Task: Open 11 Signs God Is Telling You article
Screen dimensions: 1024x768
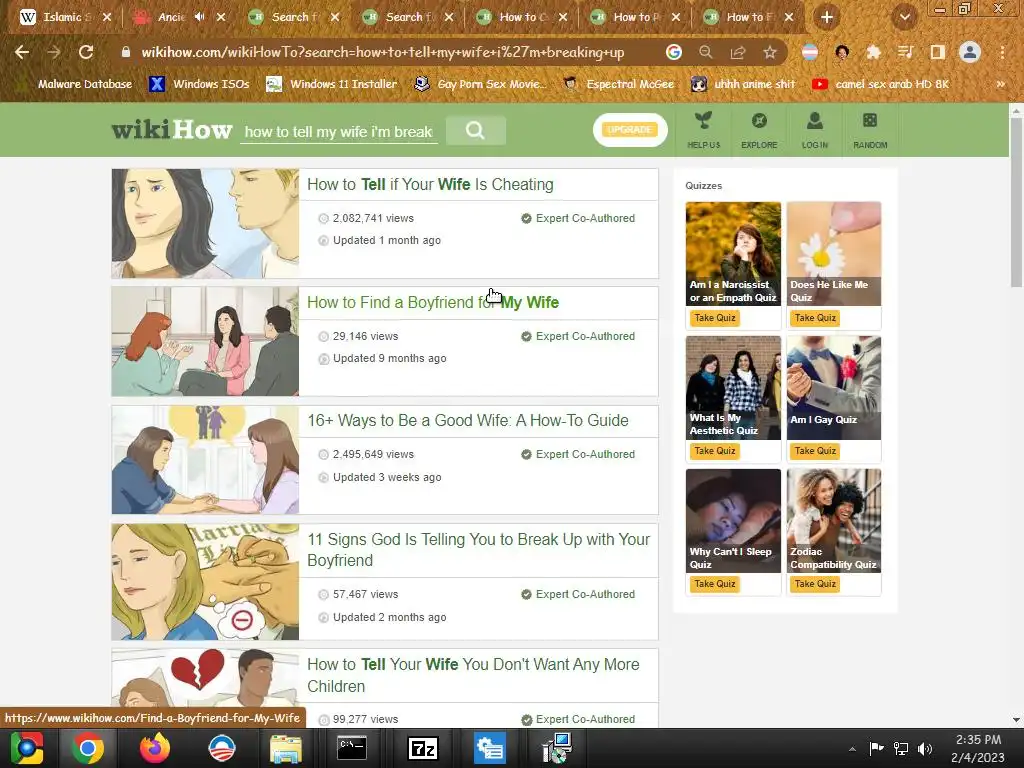Action: pyautogui.click(x=479, y=550)
